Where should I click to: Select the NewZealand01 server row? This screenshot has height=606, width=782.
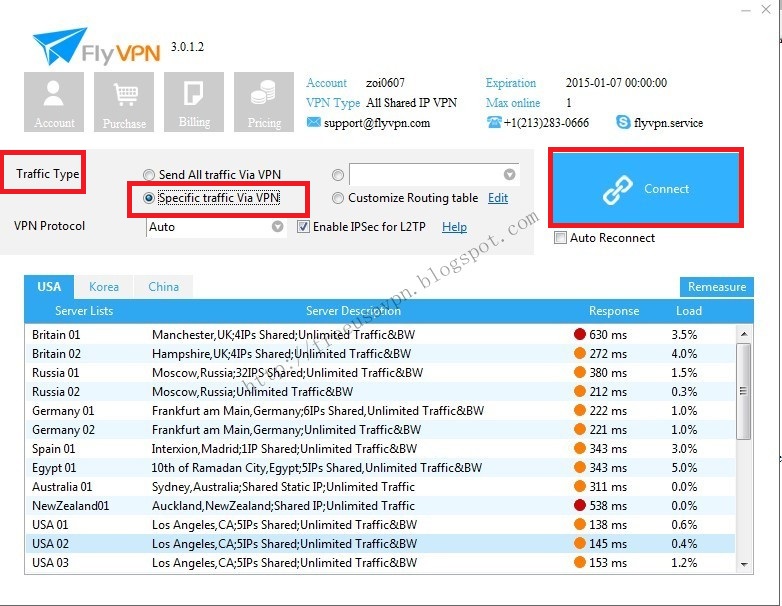point(380,505)
